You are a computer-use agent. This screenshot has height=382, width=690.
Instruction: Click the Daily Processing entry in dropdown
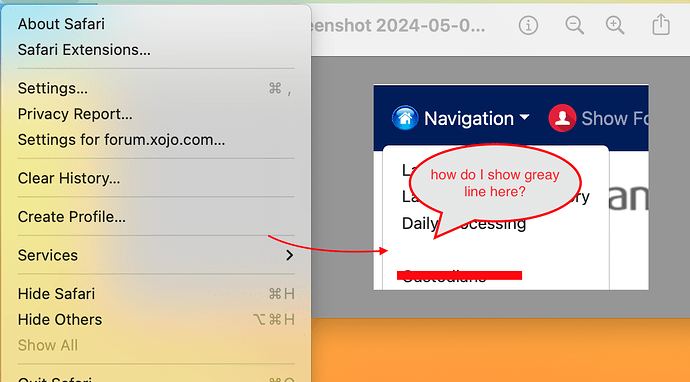tap(464, 224)
